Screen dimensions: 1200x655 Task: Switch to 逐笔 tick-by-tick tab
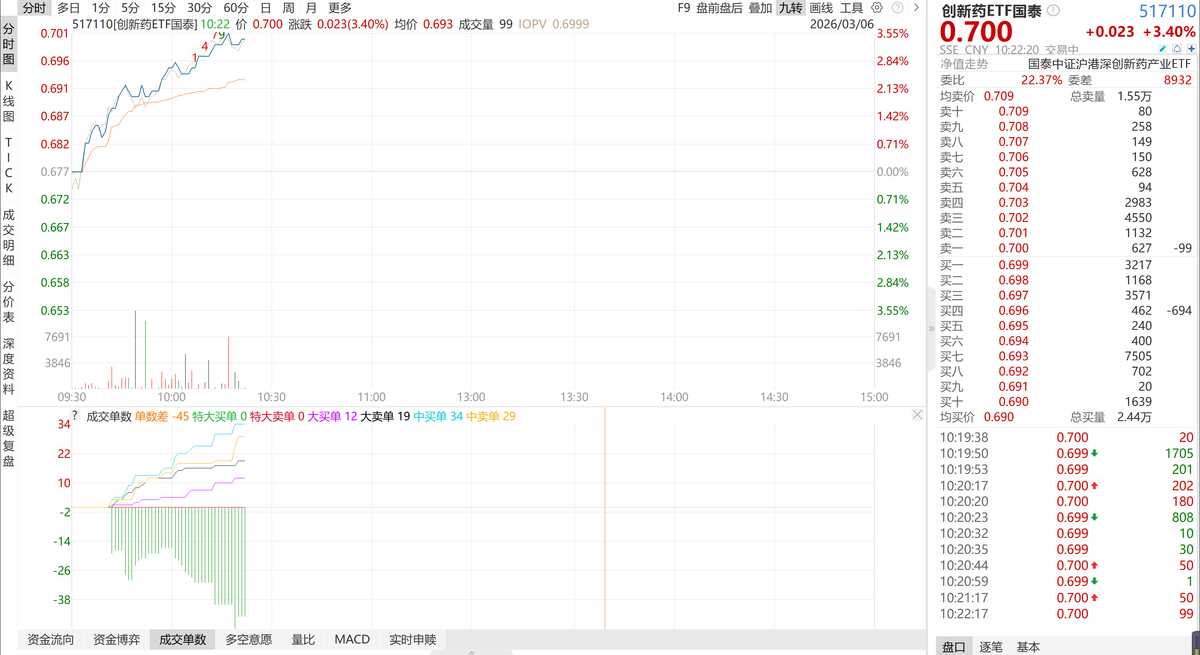click(991, 647)
